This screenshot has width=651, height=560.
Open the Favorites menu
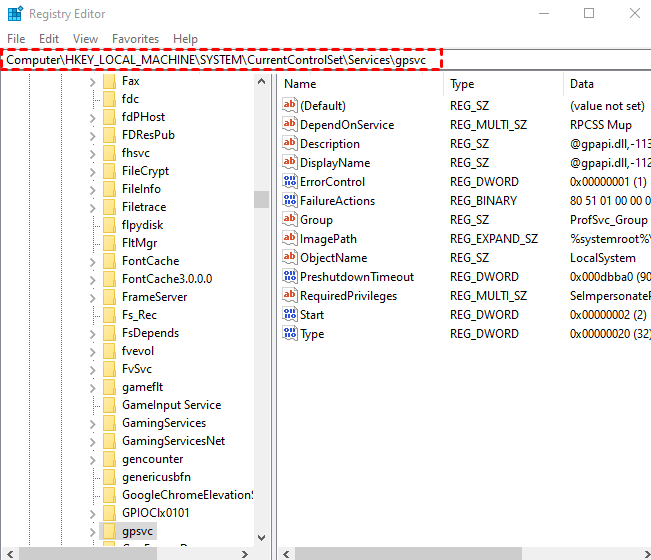point(135,39)
